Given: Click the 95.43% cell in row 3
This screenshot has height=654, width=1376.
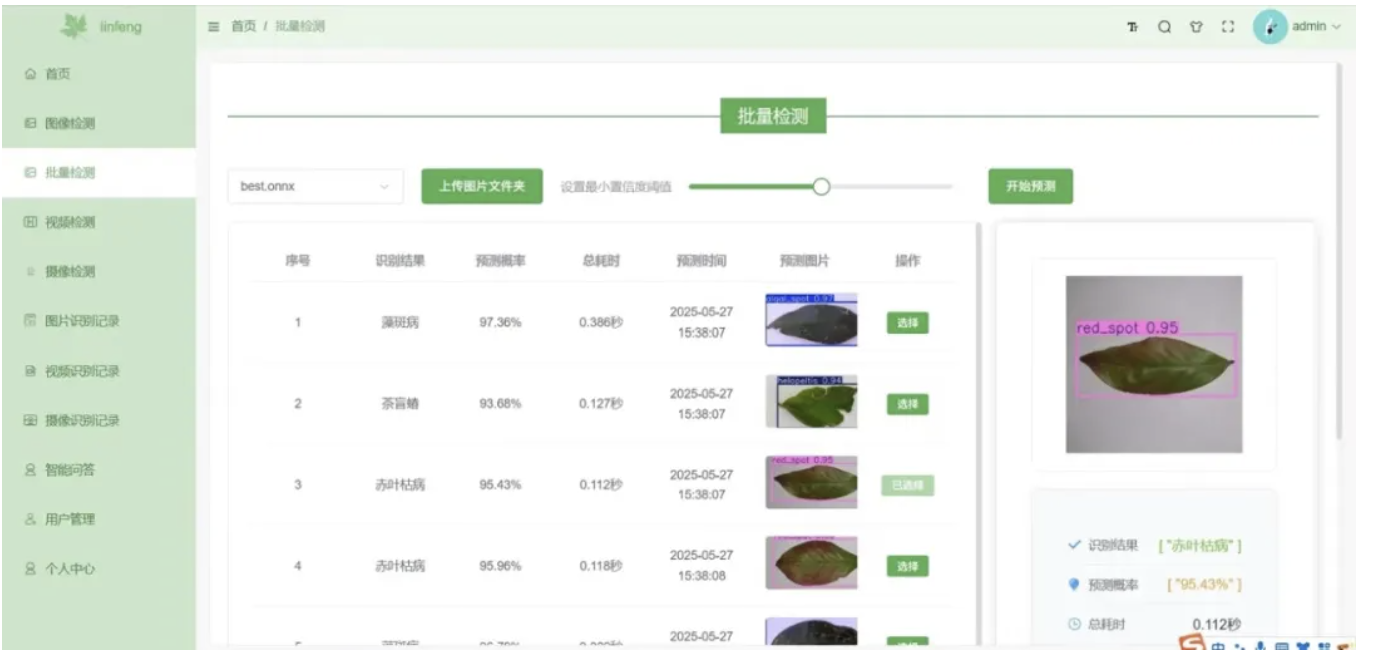Looking at the screenshot, I should click(x=500, y=485).
